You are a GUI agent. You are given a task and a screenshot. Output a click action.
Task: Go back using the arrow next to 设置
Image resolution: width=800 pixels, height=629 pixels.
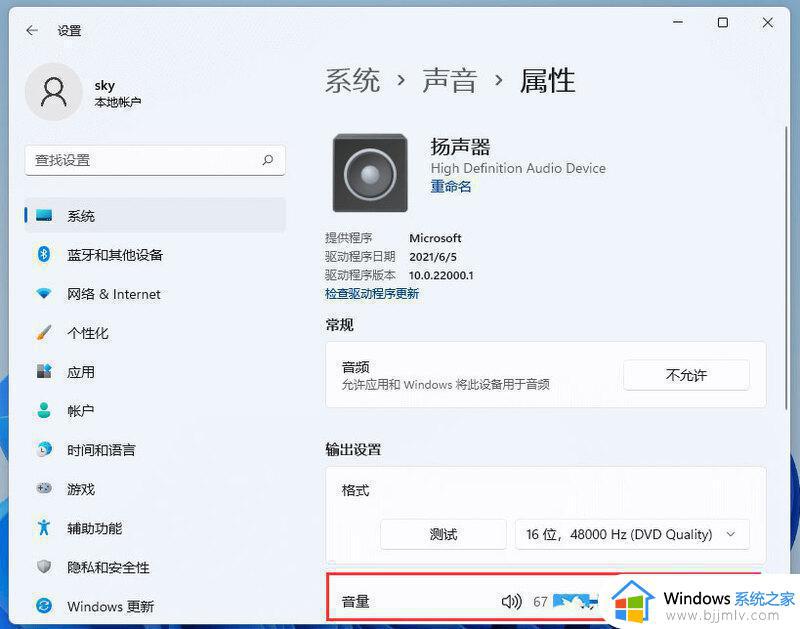(x=32, y=31)
